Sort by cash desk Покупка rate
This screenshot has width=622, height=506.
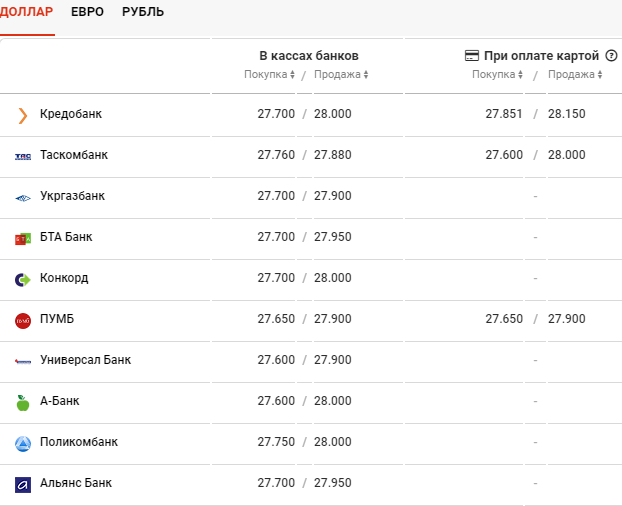click(270, 75)
